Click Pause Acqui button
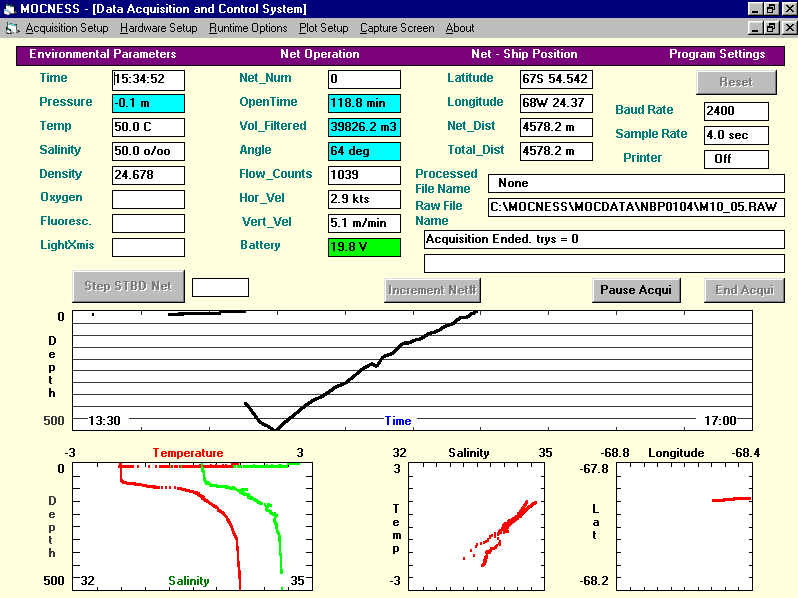This screenshot has width=798, height=598. [636, 290]
